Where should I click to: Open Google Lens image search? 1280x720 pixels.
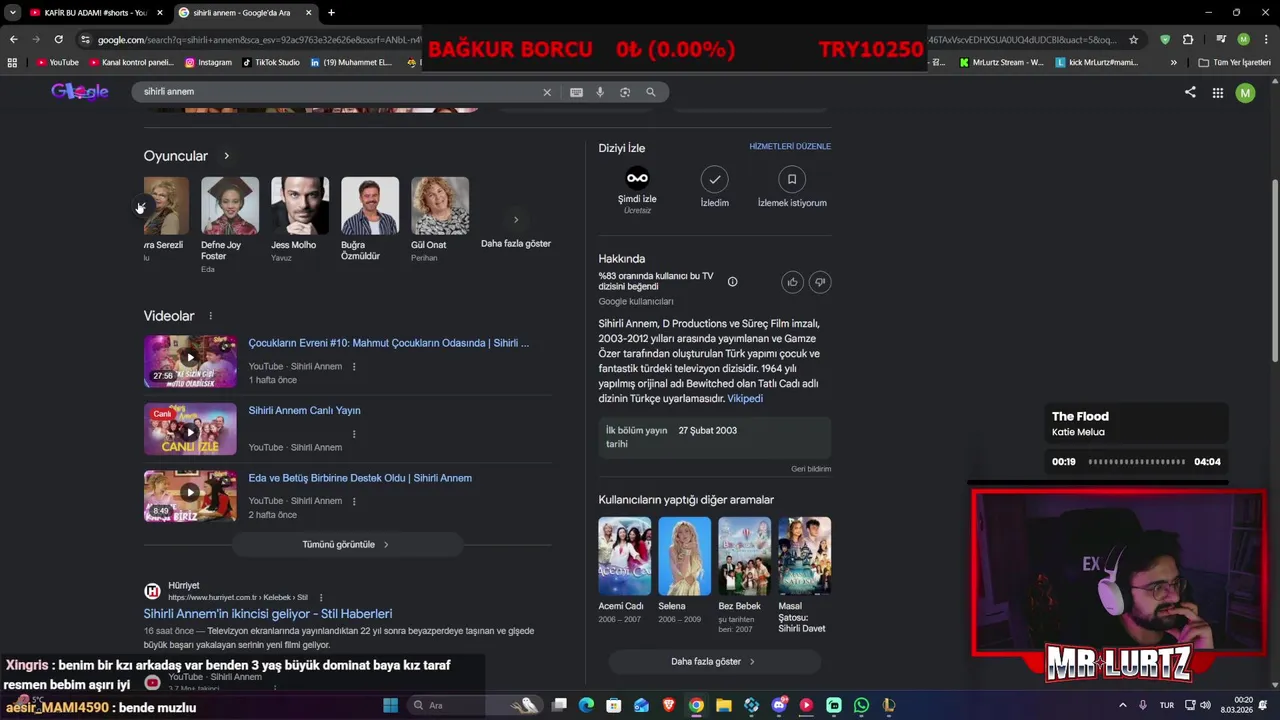point(625,92)
